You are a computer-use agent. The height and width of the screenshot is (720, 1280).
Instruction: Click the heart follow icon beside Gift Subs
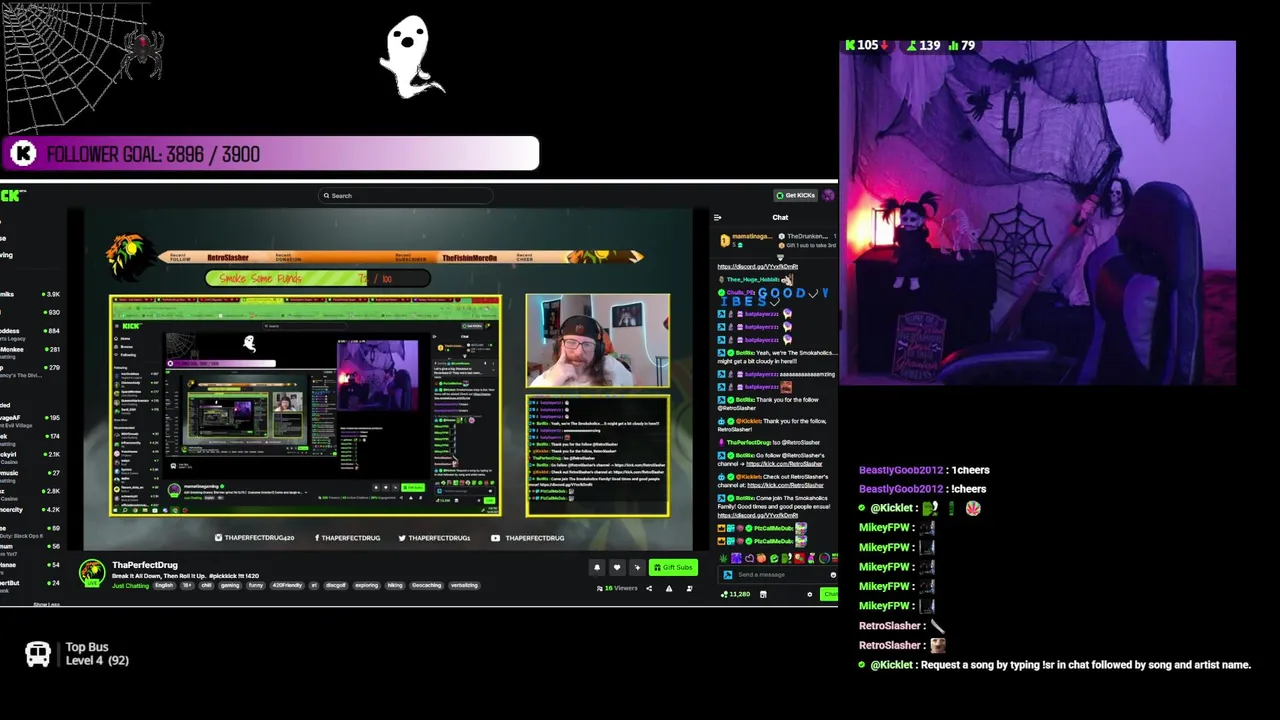[617, 567]
